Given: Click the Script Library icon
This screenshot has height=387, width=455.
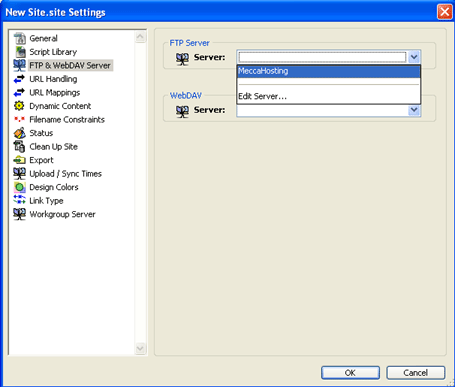Looking at the screenshot, I should pyautogui.click(x=20, y=52).
